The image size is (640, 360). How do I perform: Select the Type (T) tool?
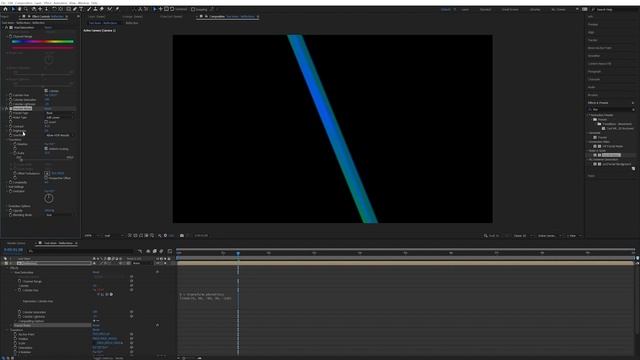pyautogui.click(x=81, y=9)
